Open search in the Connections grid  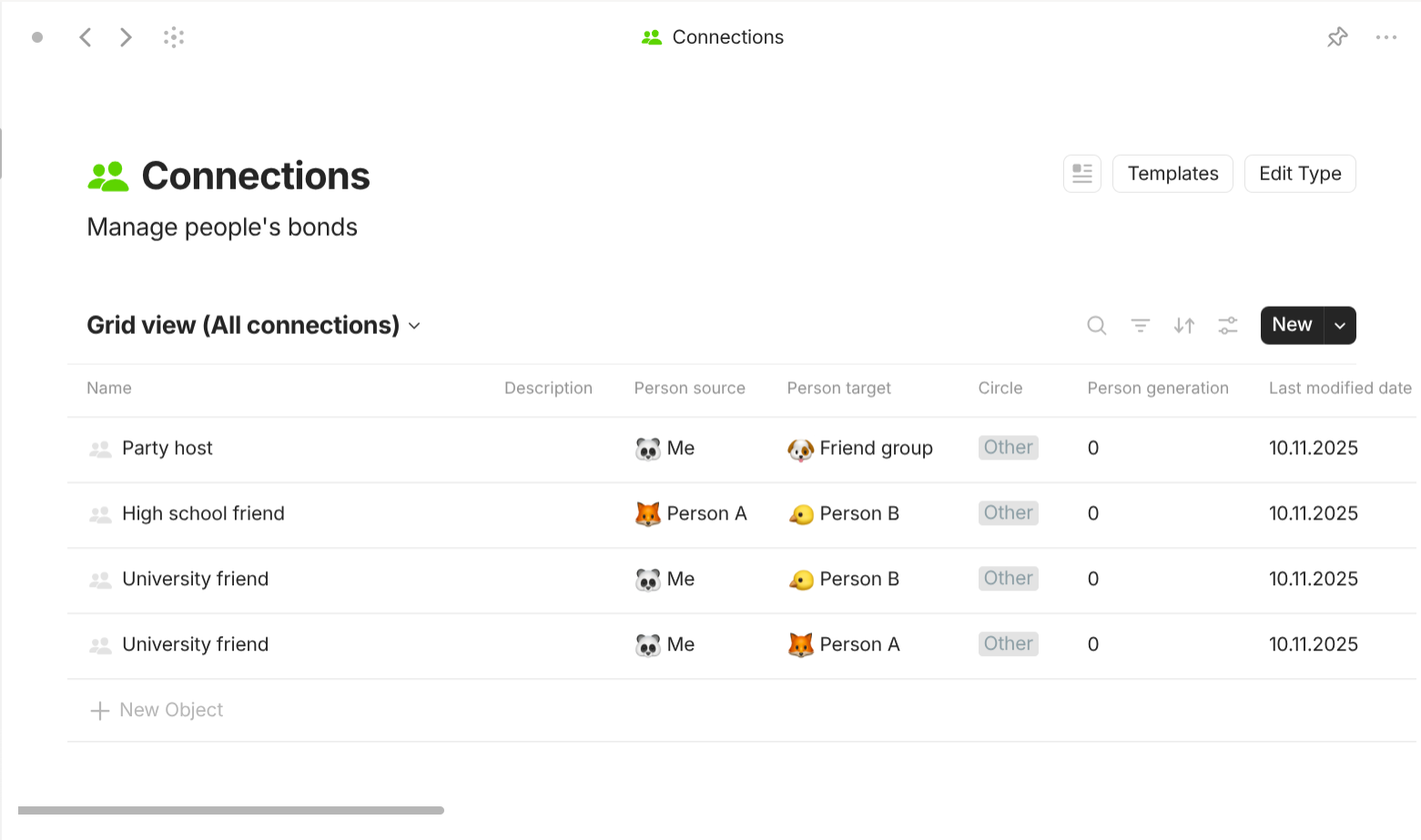coord(1096,325)
